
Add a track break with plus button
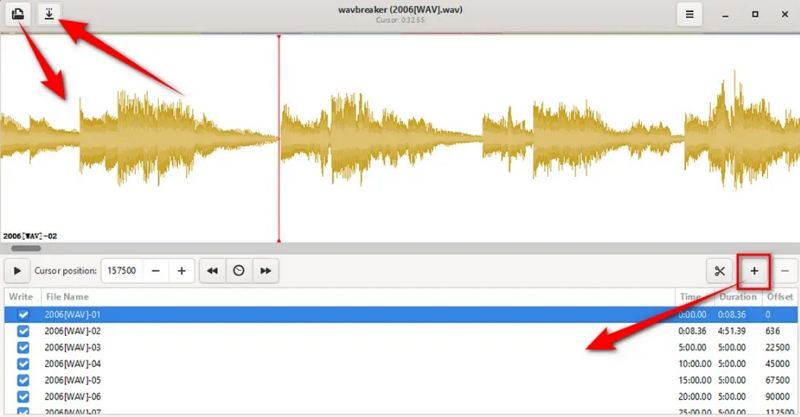click(754, 271)
